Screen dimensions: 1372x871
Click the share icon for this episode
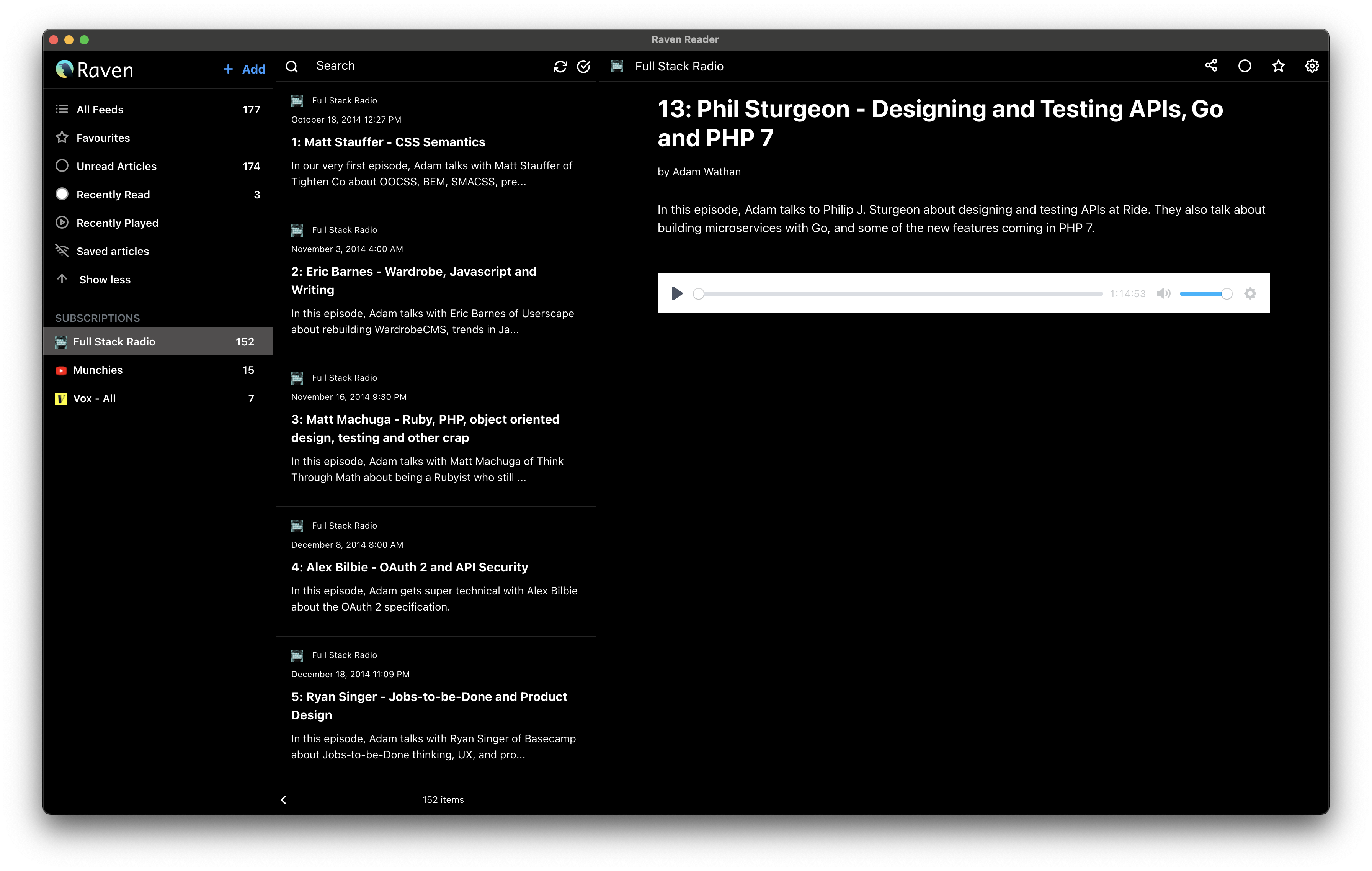pos(1211,66)
